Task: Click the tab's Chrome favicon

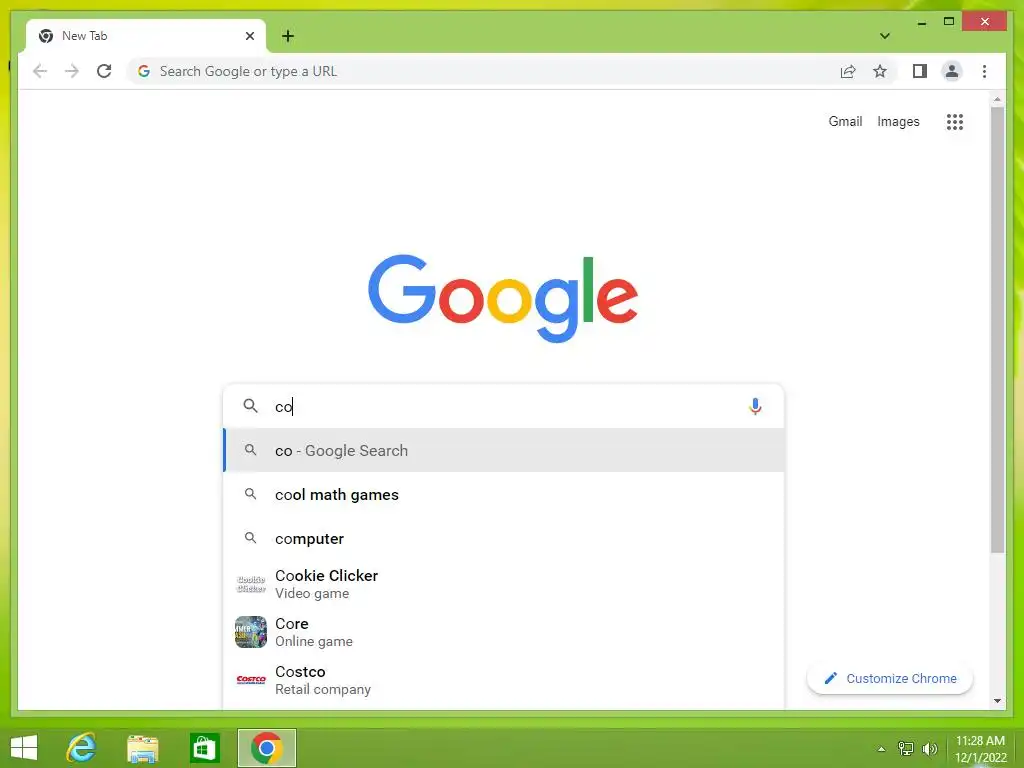Action: (46, 36)
